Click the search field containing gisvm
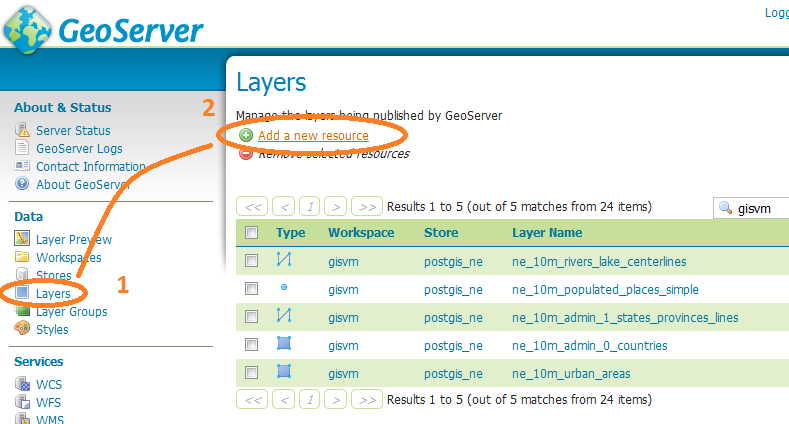The width and height of the screenshot is (789, 424). coord(751,208)
